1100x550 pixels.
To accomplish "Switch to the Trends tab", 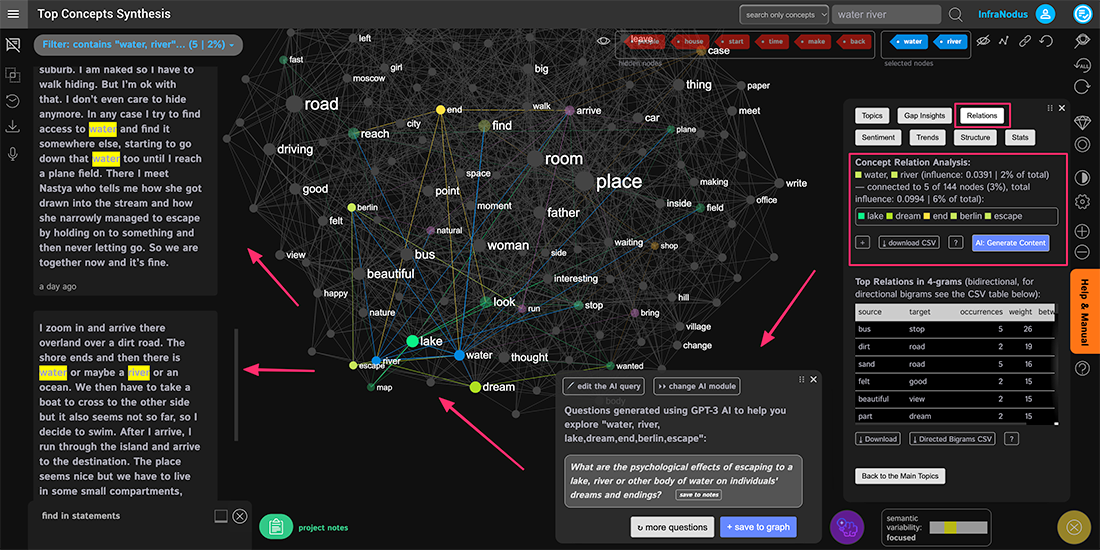I will click(x=926, y=138).
